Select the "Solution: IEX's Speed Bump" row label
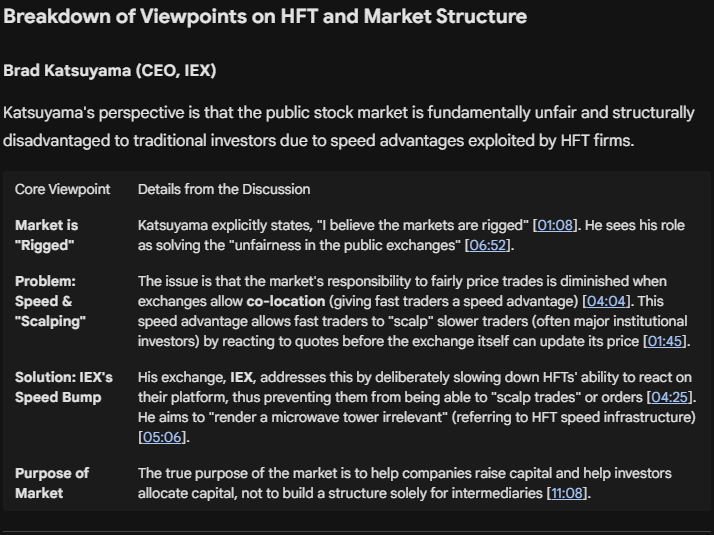The width and height of the screenshot is (714, 535). pos(64,387)
